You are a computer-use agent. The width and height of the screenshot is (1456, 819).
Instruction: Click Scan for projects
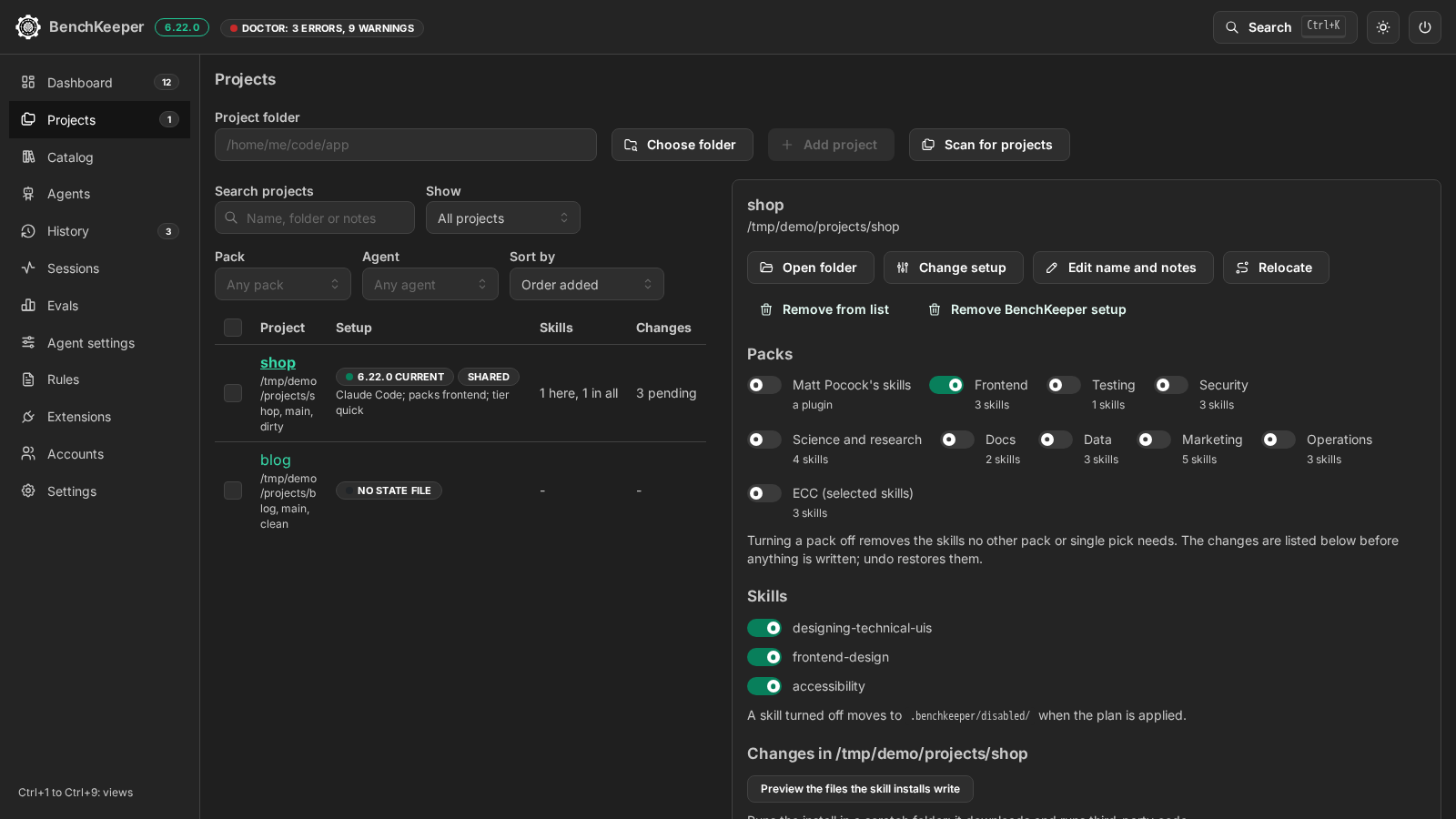pyautogui.click(x=989, y=145)
